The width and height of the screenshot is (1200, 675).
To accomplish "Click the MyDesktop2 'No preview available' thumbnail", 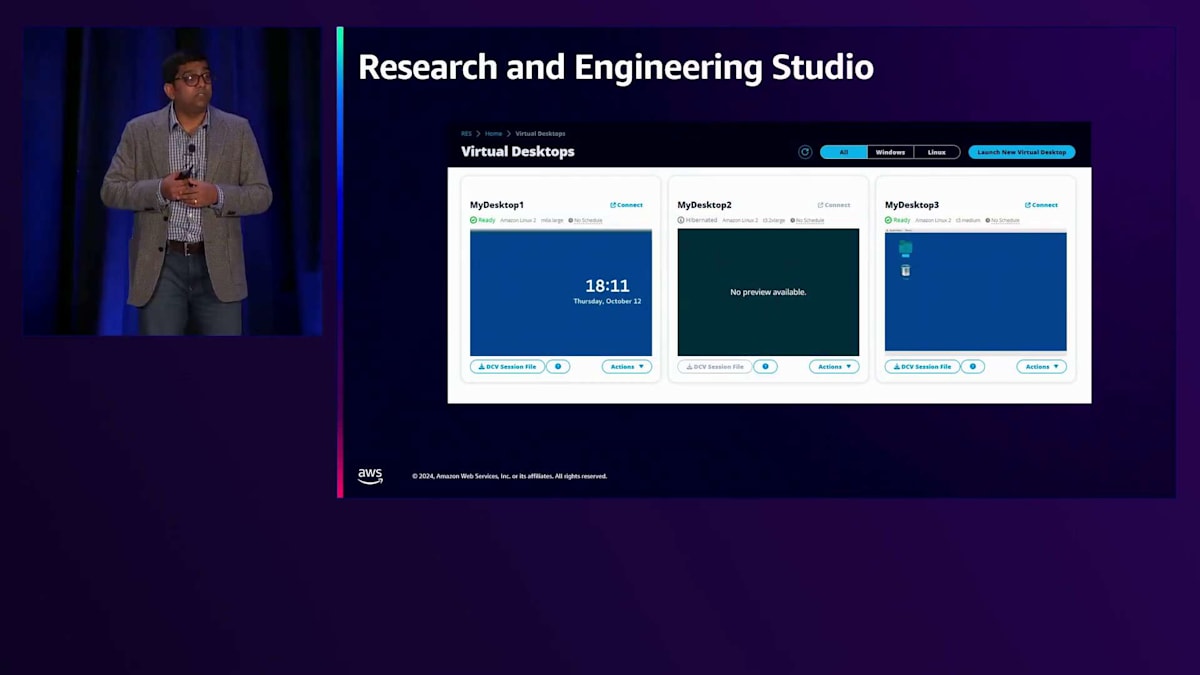I will (x=768, y=292).
